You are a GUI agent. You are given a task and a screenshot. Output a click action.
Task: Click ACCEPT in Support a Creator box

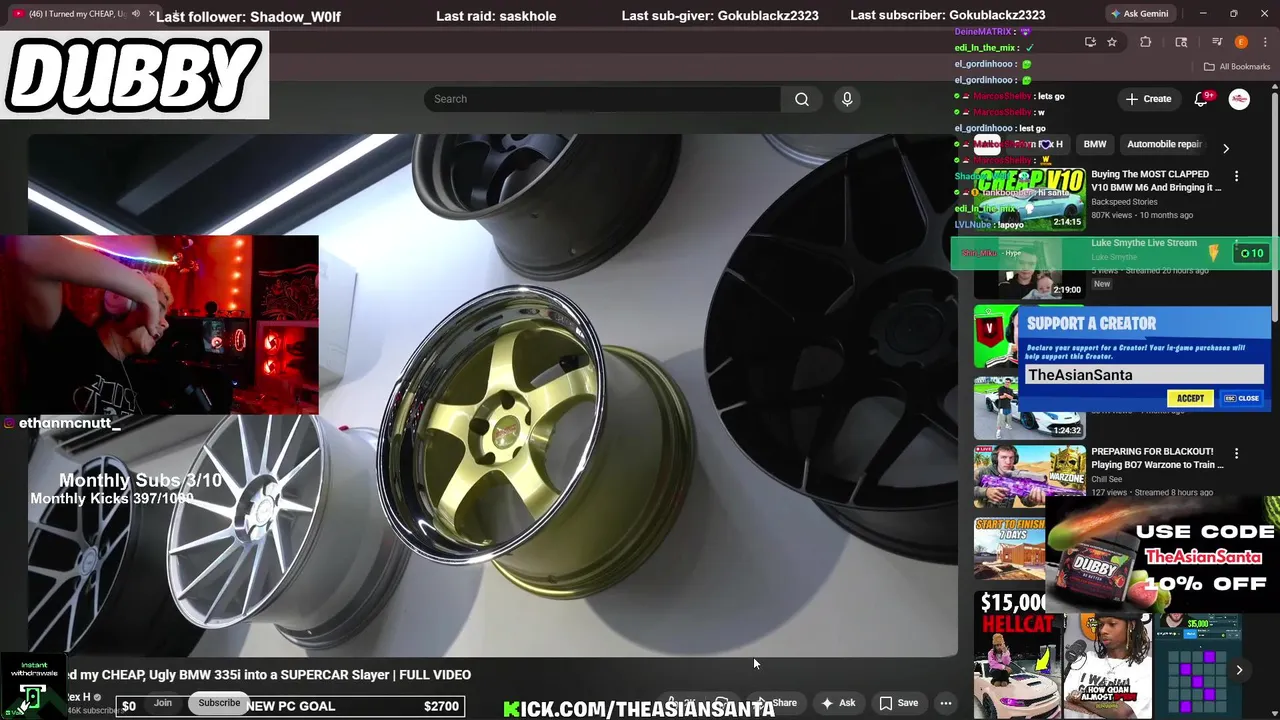point(1190,398)
